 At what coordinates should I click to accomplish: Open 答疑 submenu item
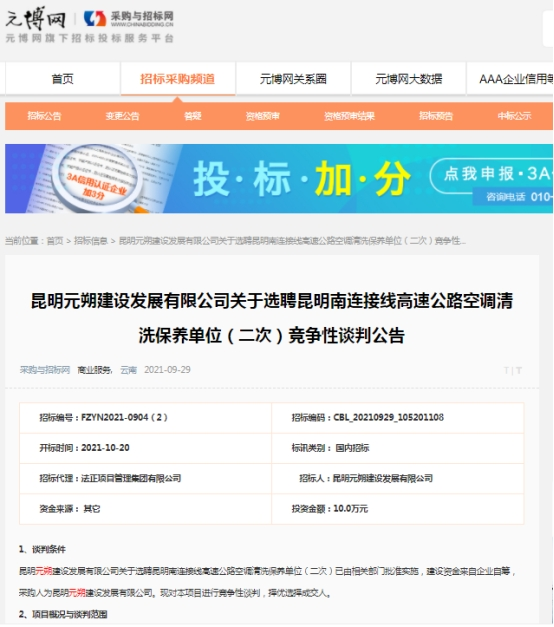192,116
